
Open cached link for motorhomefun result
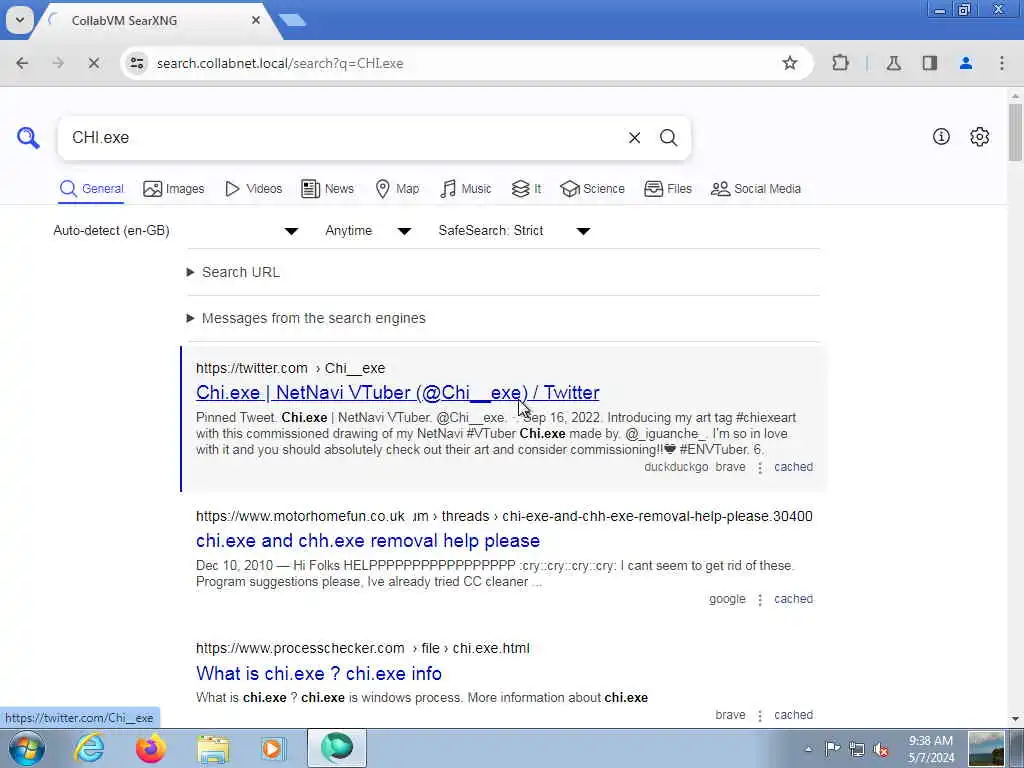tap(793, 599)
